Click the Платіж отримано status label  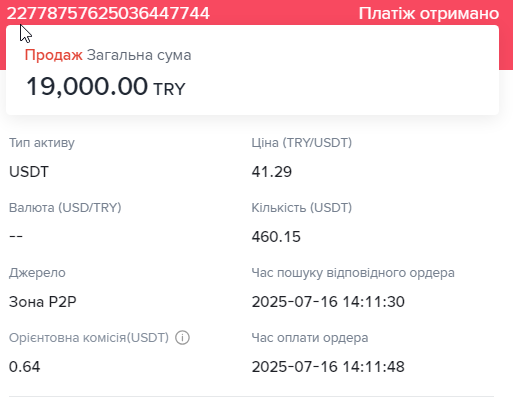[x=429, y=14]
